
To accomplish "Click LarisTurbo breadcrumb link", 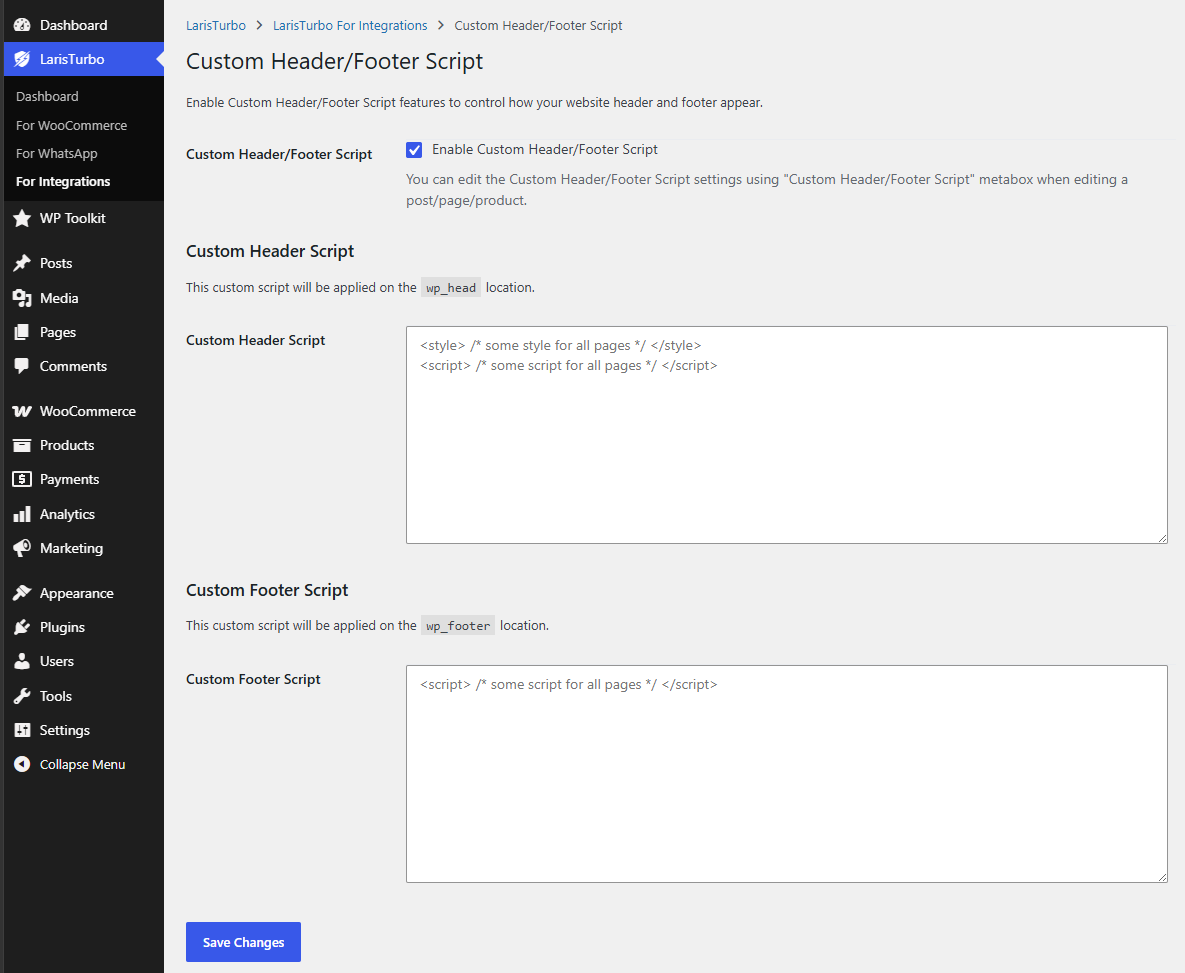I will [216, 26].
